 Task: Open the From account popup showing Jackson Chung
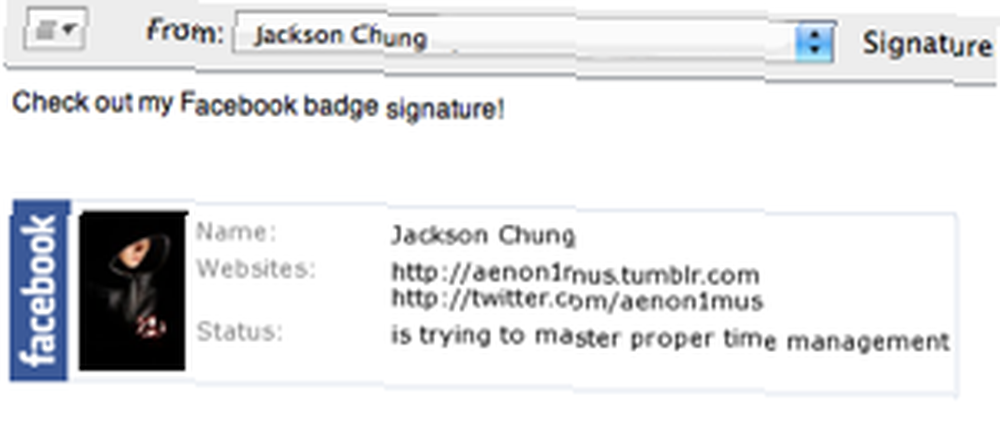(534, 38)
